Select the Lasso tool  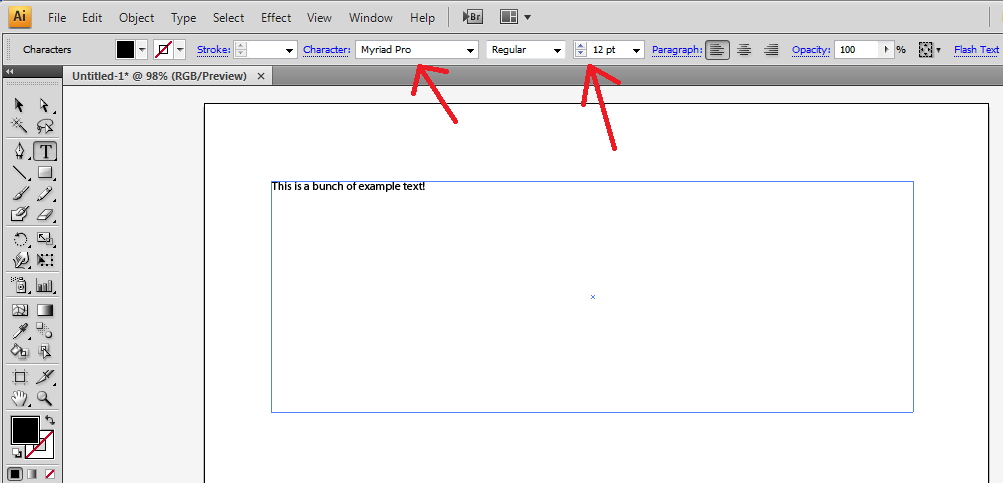(x=45, y=125)
